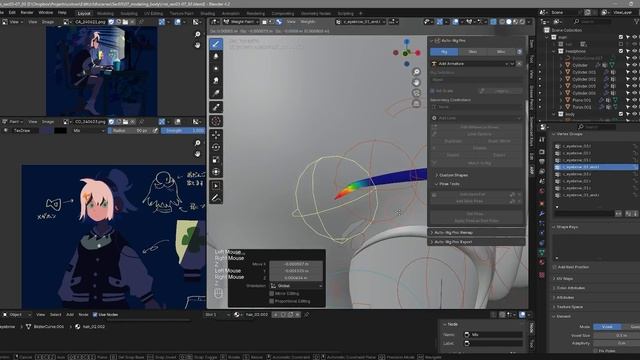
Task: Hide Torus.001 object with eye icon
Action: [x=635, y=107]
